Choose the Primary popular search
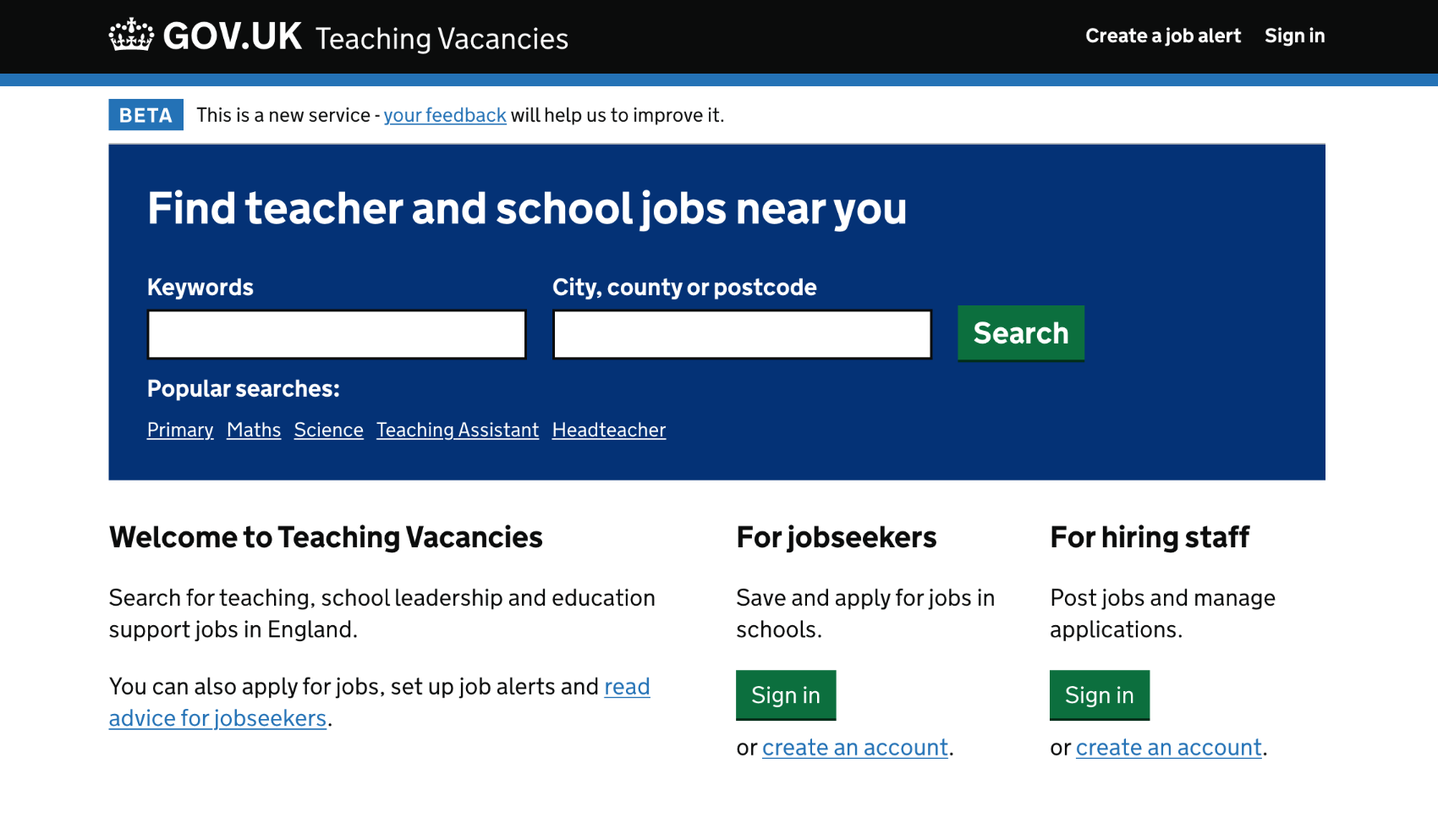Screen dimensions: 1438x840 [180, 430]
